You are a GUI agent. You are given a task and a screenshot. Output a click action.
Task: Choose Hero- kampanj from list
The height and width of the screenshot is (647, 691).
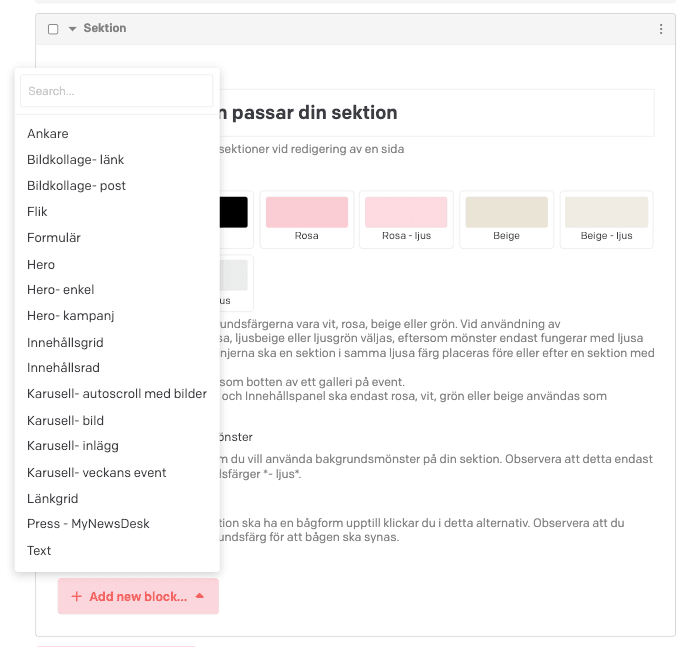coord(71,316)
